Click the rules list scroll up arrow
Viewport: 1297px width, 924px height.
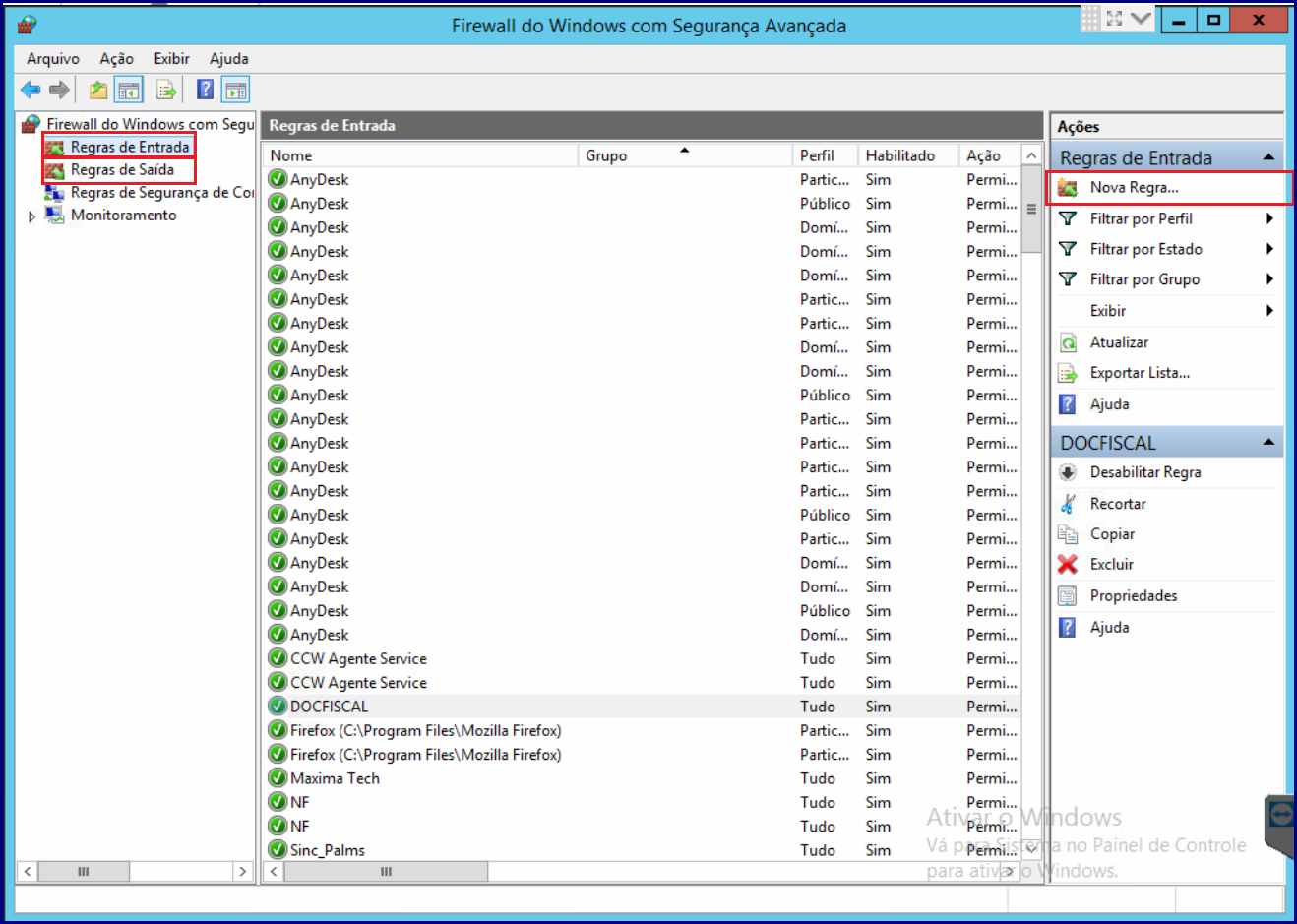[x=1031, y=155]
